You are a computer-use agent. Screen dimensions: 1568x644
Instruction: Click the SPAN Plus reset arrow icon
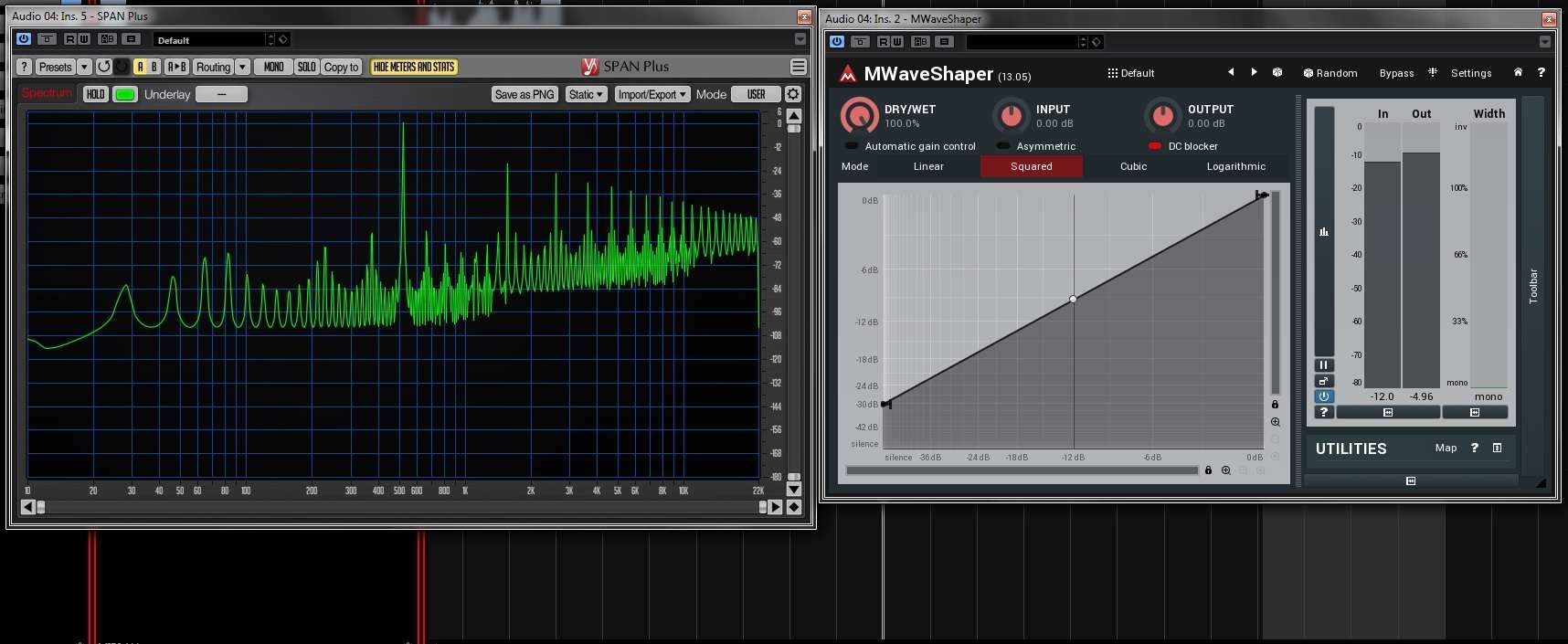104,67
